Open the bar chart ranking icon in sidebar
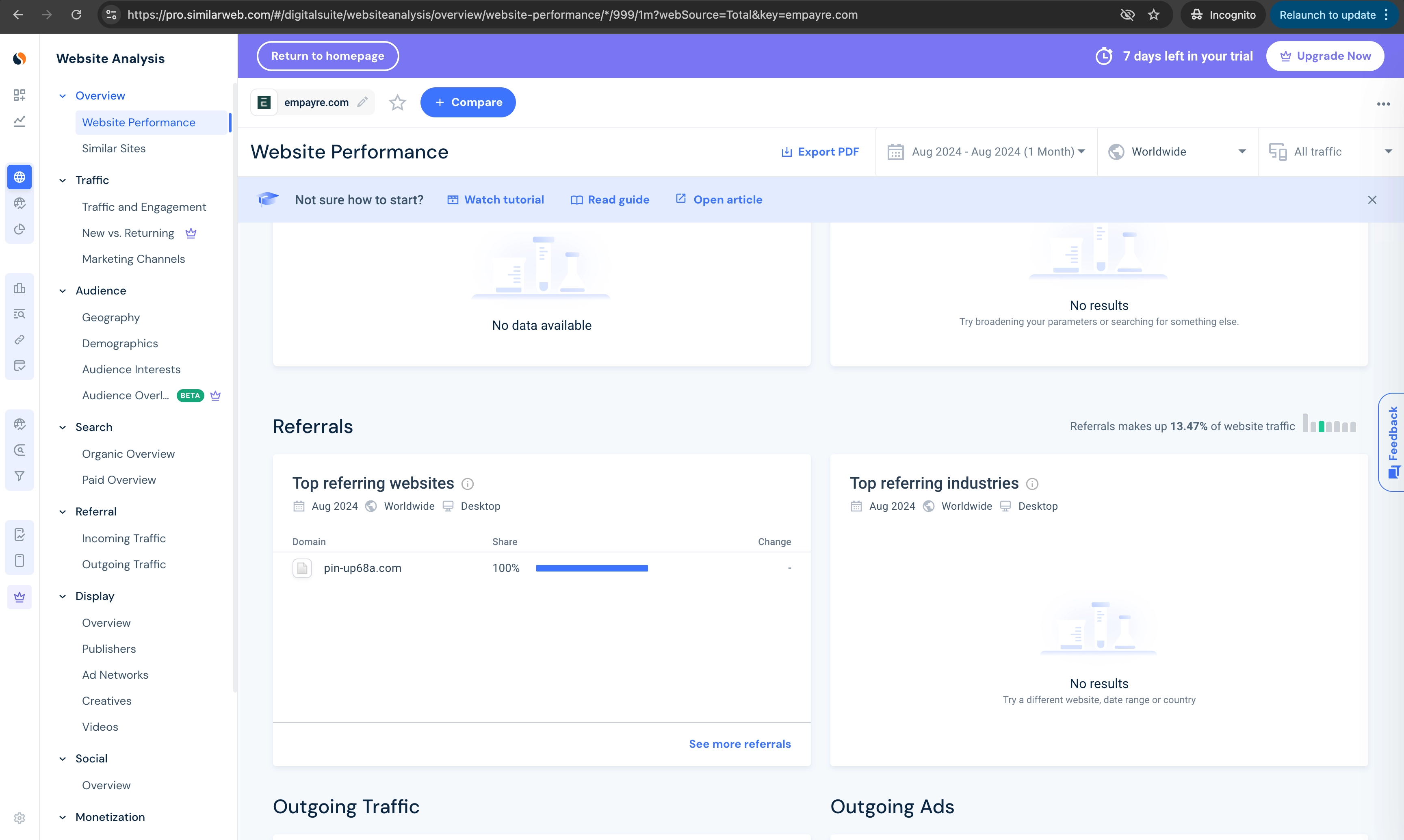Viewport: 1404px width, 840px height. click(19, 288)
